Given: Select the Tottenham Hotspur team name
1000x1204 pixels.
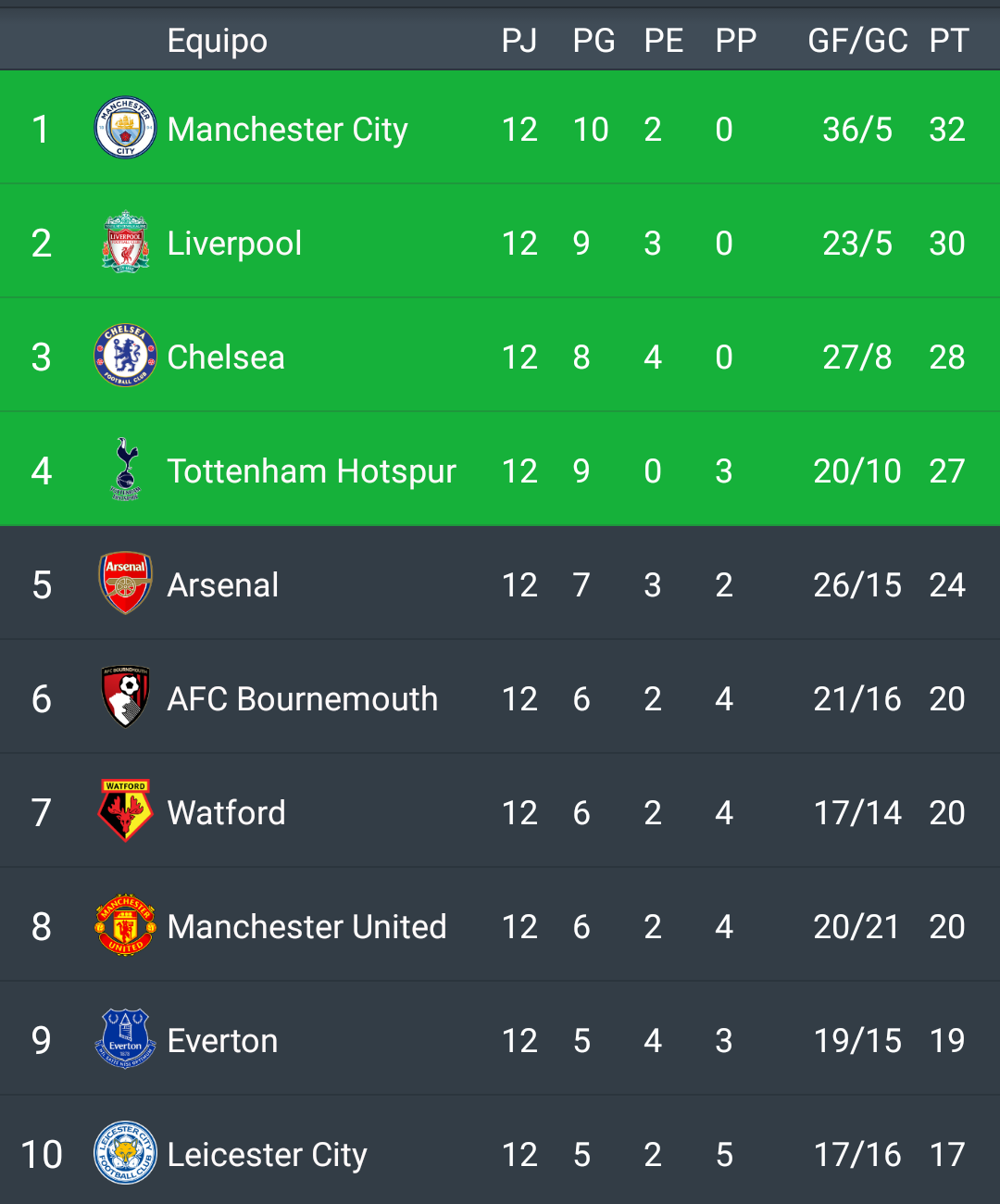Looking at the screenshot, I should 311,471.
